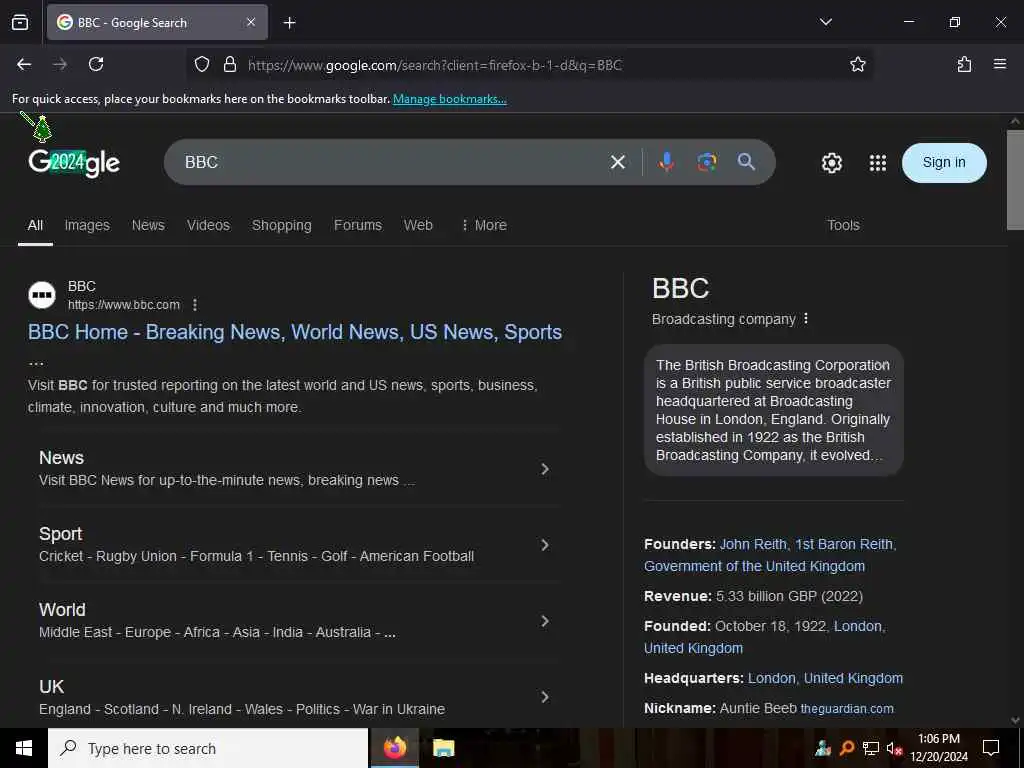Open the Windows Start menu
The image size is (1024, 768).
point(24,748)
